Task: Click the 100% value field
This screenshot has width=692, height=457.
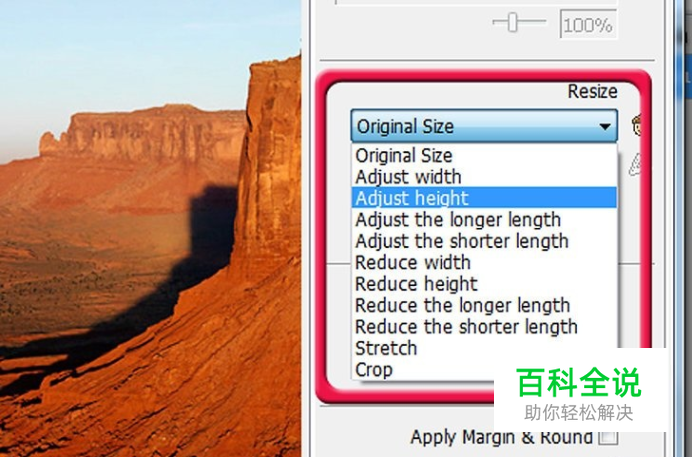Action: pyautogui.click(x=588, y=25)
